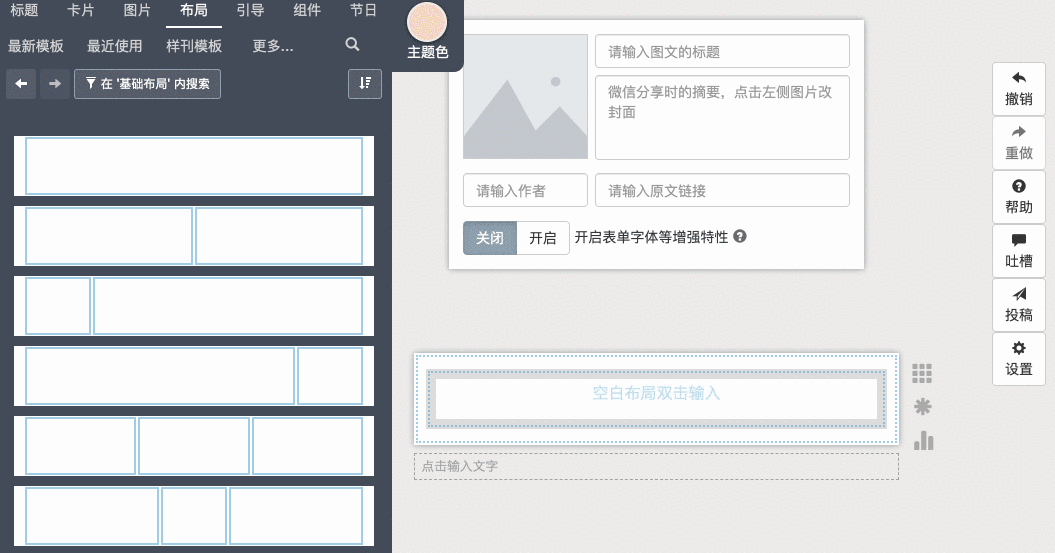Undo with the 撤销 button
Screen dimensions: 1055x553
[x=1019, y=89]
